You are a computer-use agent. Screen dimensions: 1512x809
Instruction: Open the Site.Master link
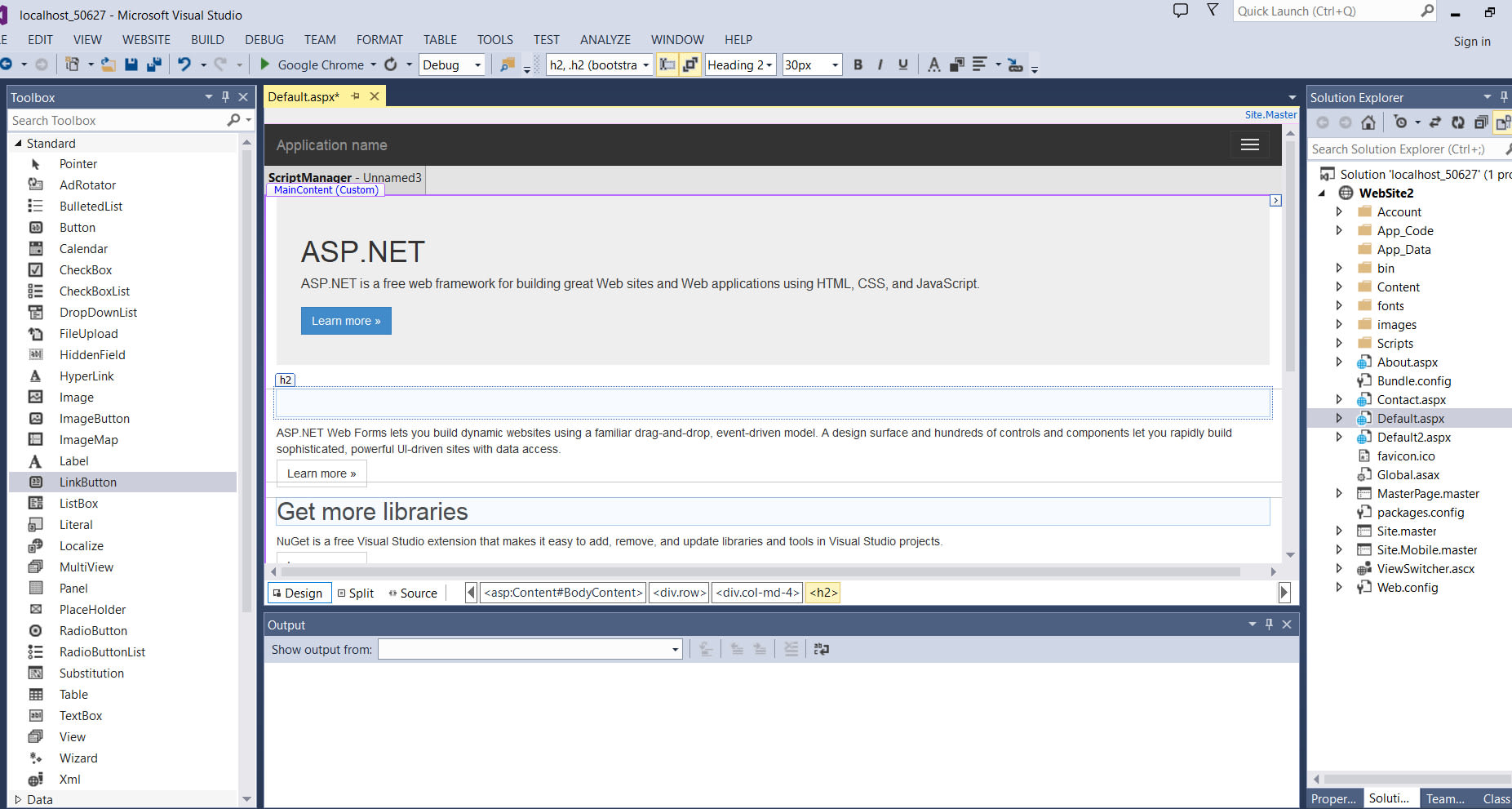click(1270, 114)
